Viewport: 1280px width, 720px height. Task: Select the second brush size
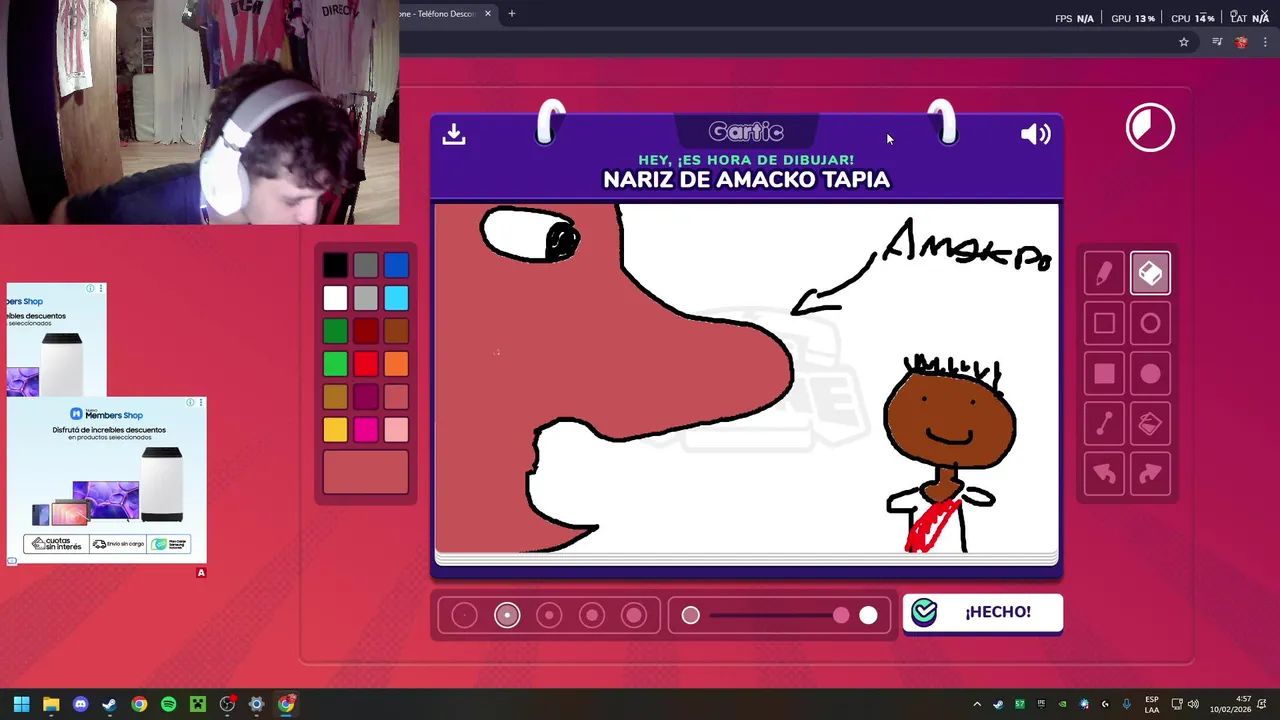pos(507,615)
